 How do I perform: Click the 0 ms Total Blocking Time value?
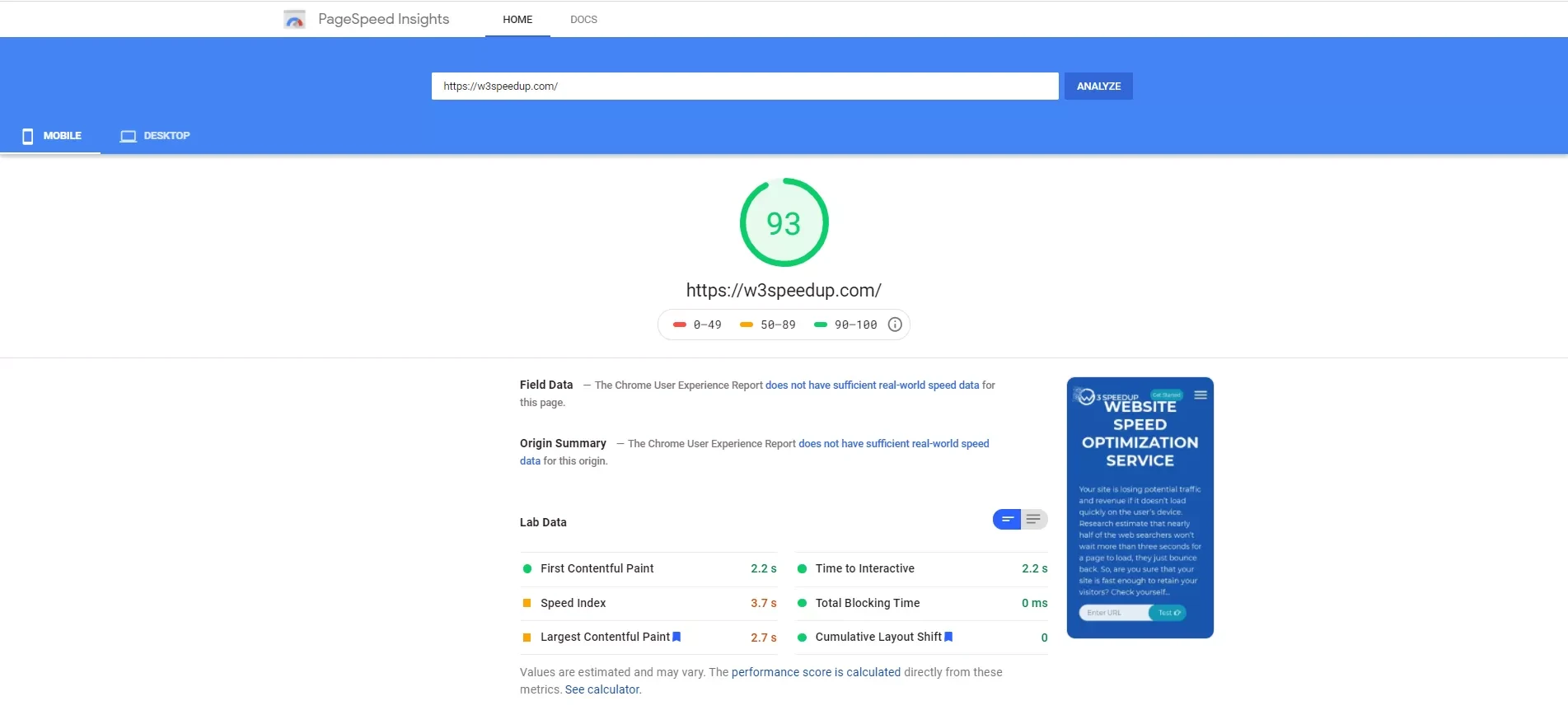(x=1035, y=603)
